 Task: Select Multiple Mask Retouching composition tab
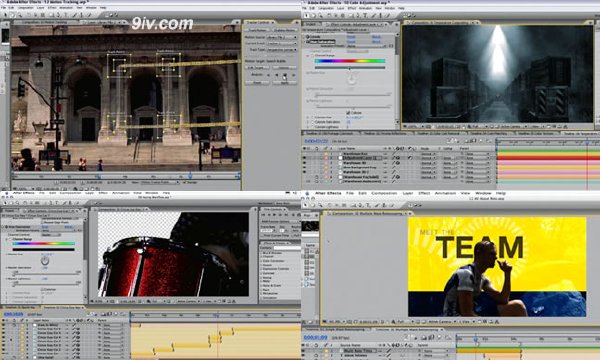pos(367,213)
